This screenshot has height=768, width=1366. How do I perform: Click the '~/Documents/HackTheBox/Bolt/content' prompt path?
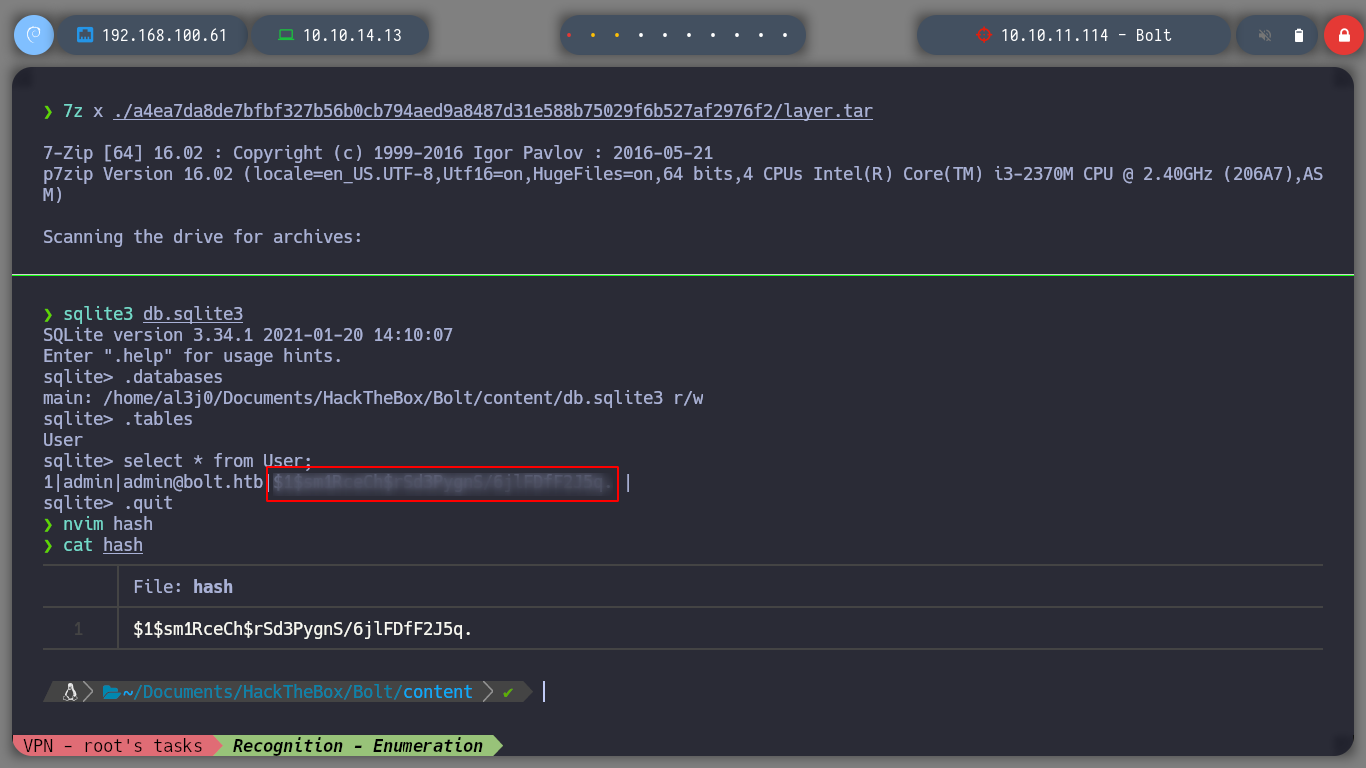tap(298, 691)
